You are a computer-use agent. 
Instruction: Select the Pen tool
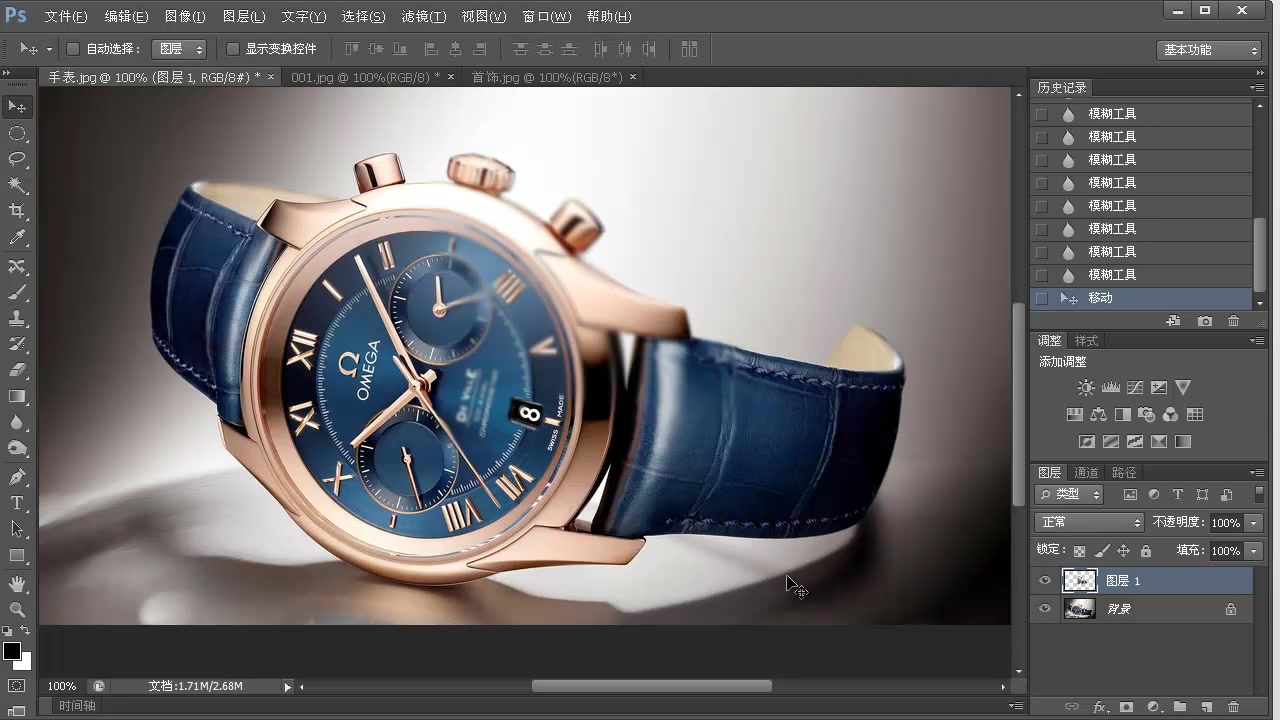17,477
